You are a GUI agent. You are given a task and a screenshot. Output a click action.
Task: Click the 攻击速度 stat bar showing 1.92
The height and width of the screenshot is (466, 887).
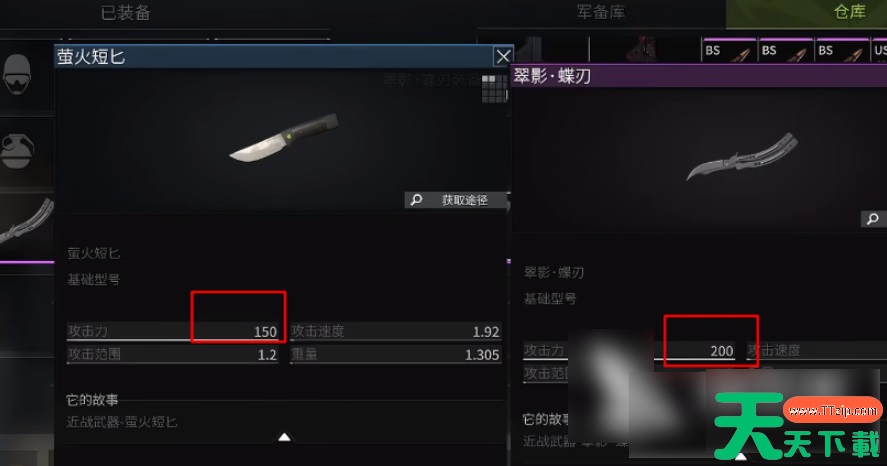pyautogui.click(x=395, y=331)
